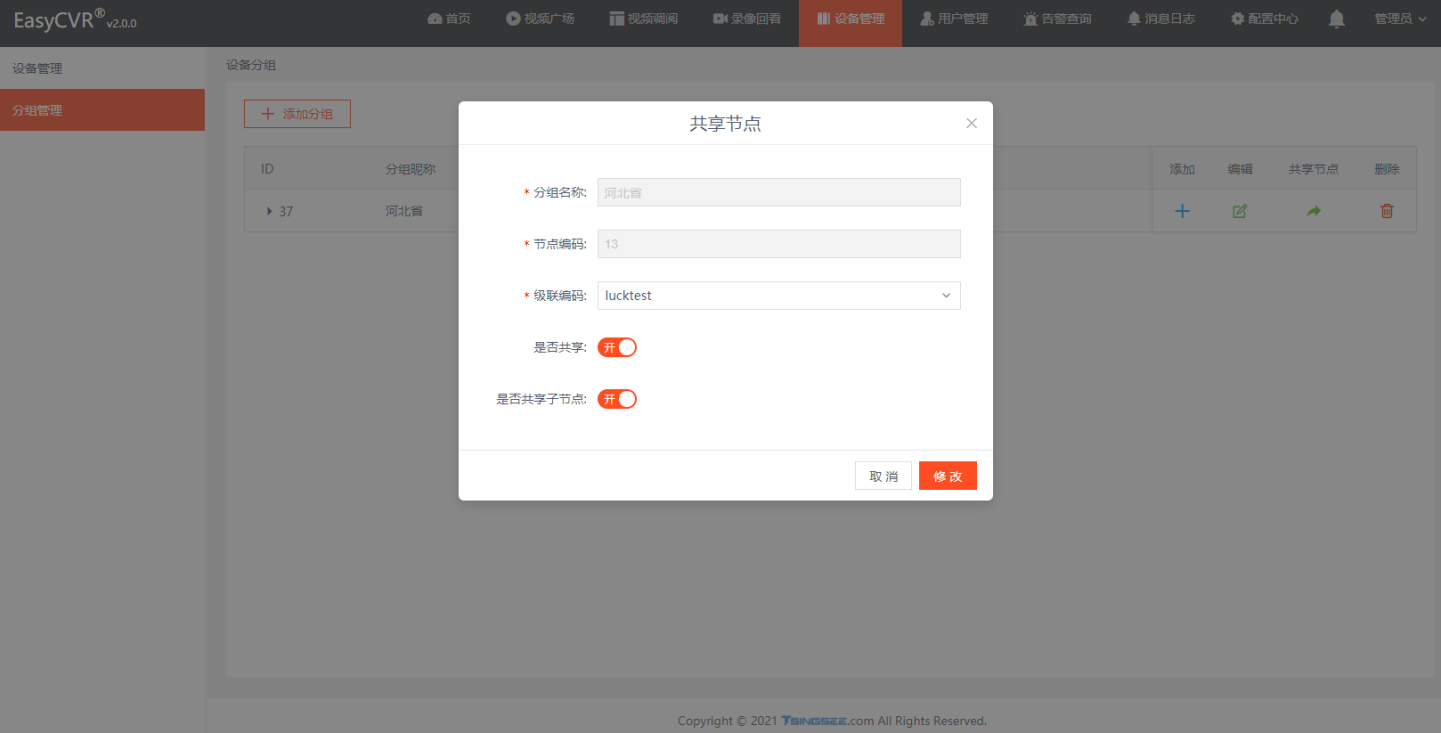The height and width of the screenshot is (733, 1441).
Task: Click the ID column header
Action: tap(267, 169)
